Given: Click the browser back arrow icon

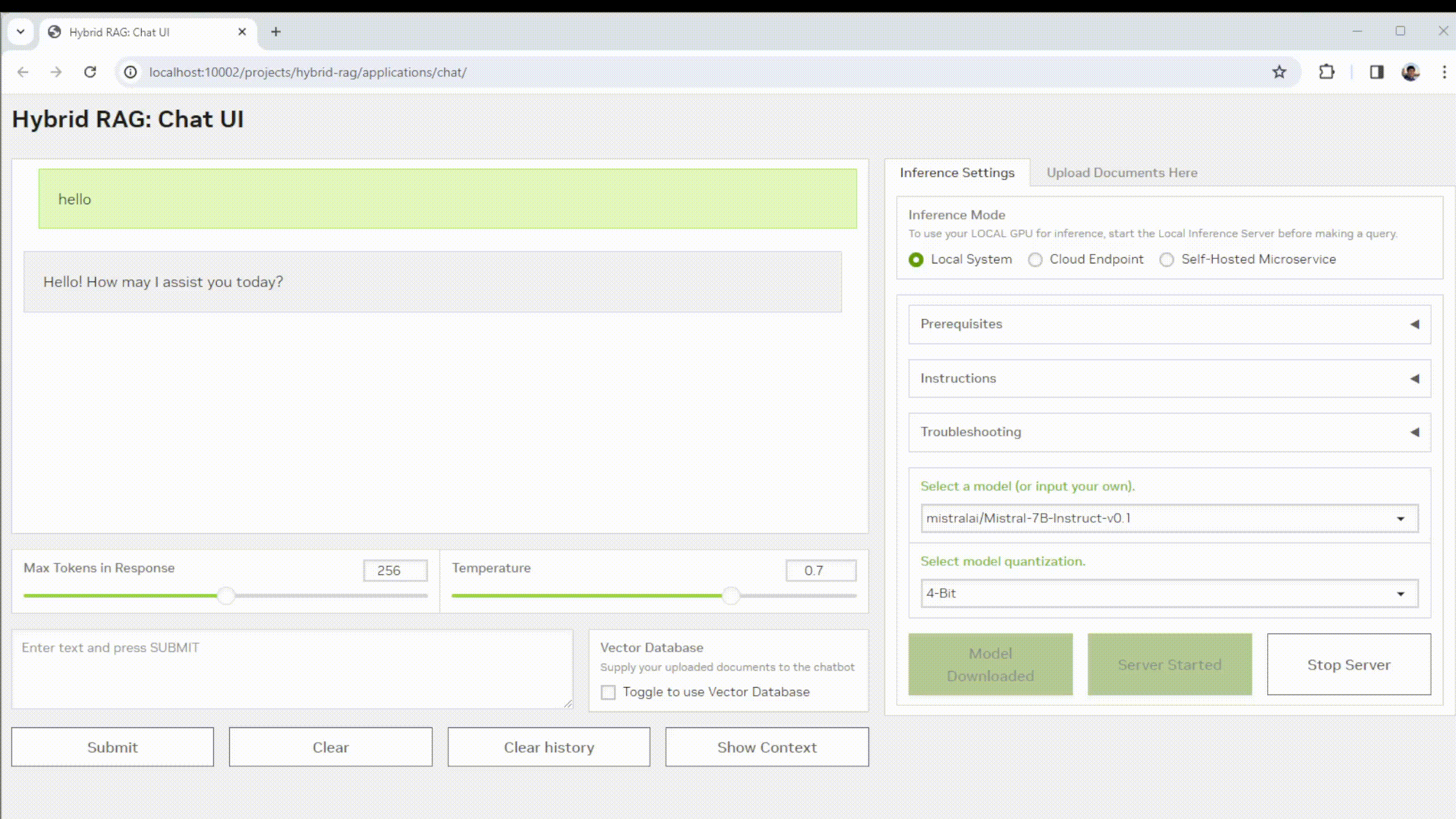Looking at the screenshot, I should point(23,72).
